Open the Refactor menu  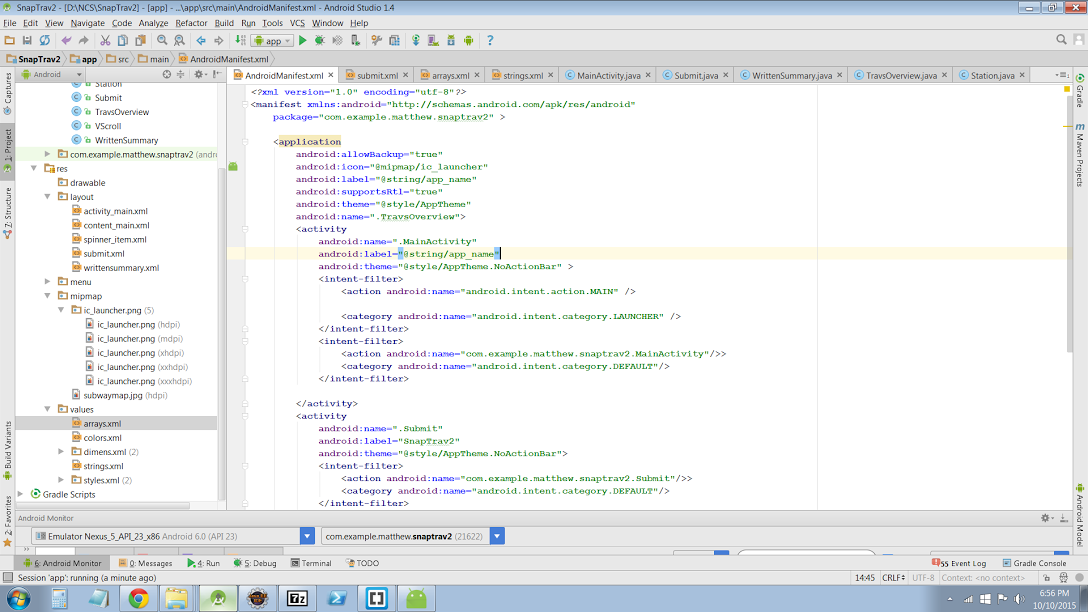pyautogui.click(x=191, y=22)
